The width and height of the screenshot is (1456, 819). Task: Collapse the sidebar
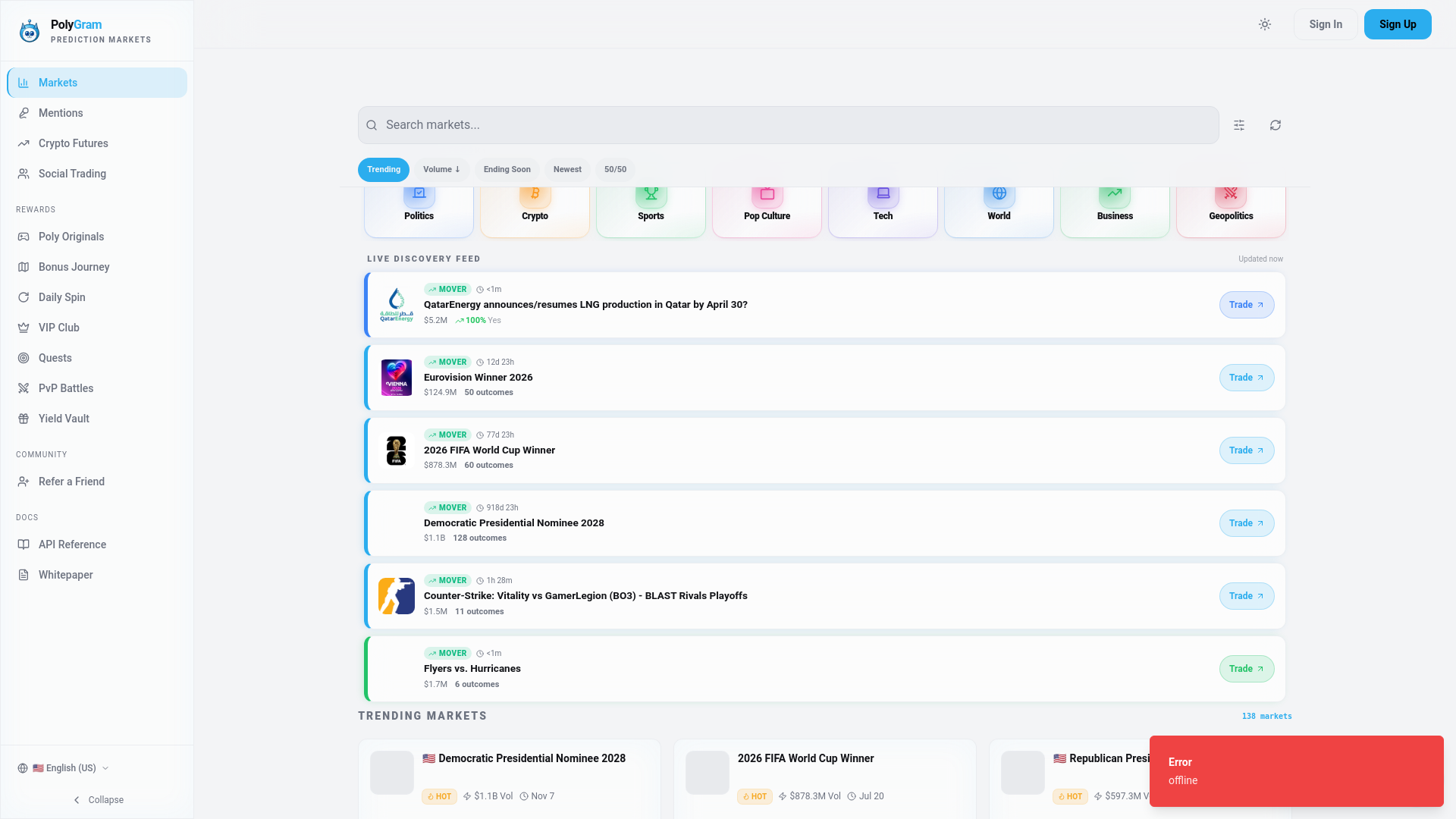tap(97, 800)
